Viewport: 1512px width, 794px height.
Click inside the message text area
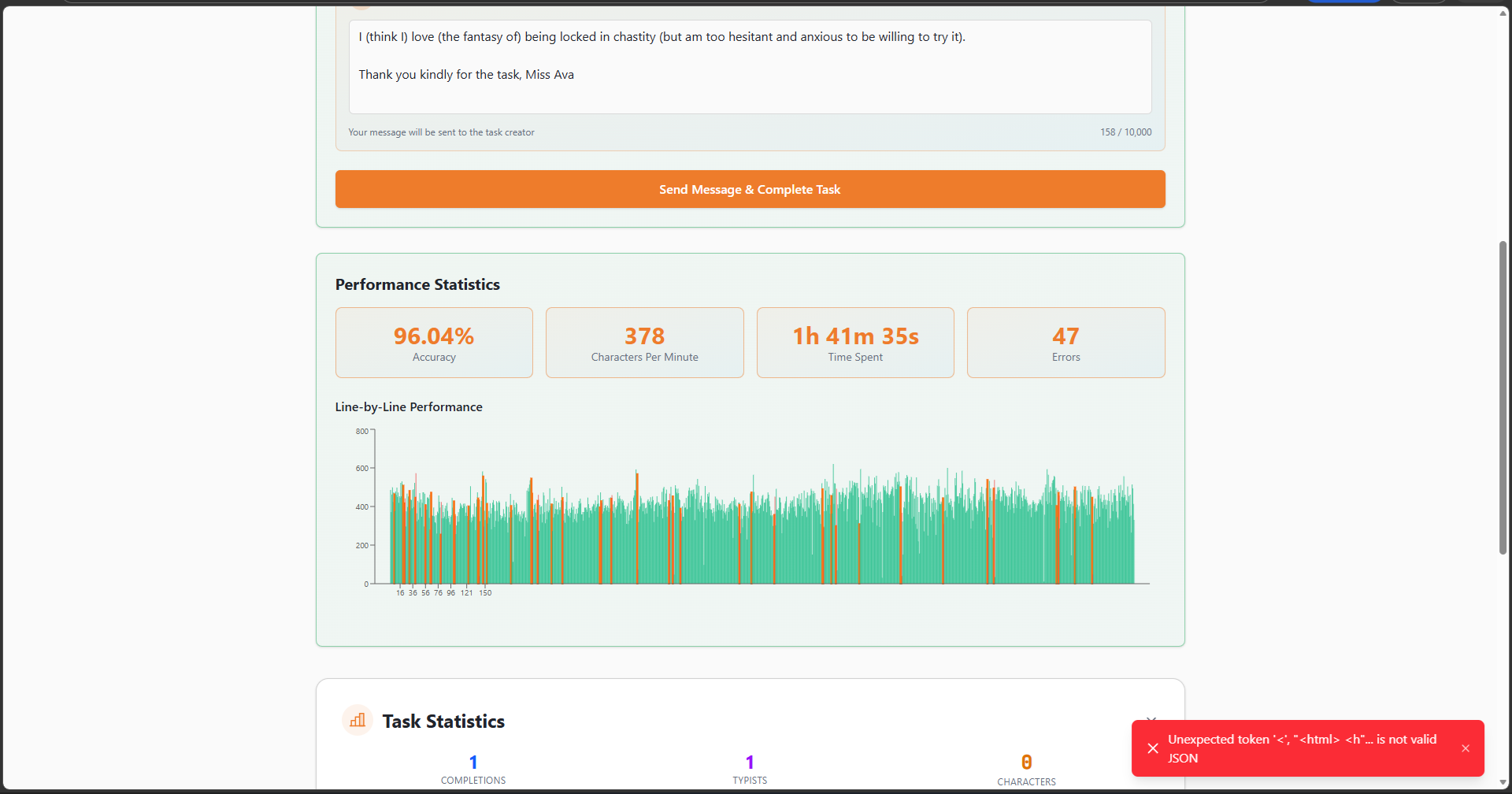(750, 67)
